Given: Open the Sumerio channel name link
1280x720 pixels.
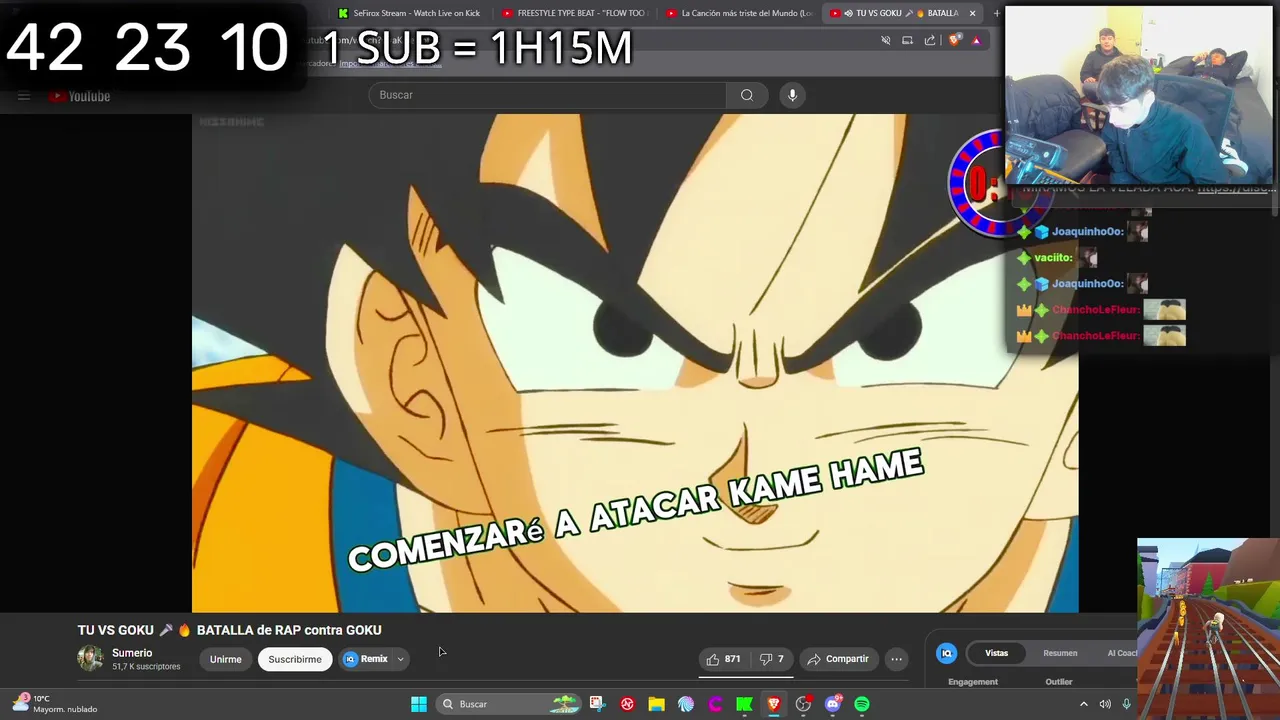Looking at the screenshot, I should coord(132,653).
